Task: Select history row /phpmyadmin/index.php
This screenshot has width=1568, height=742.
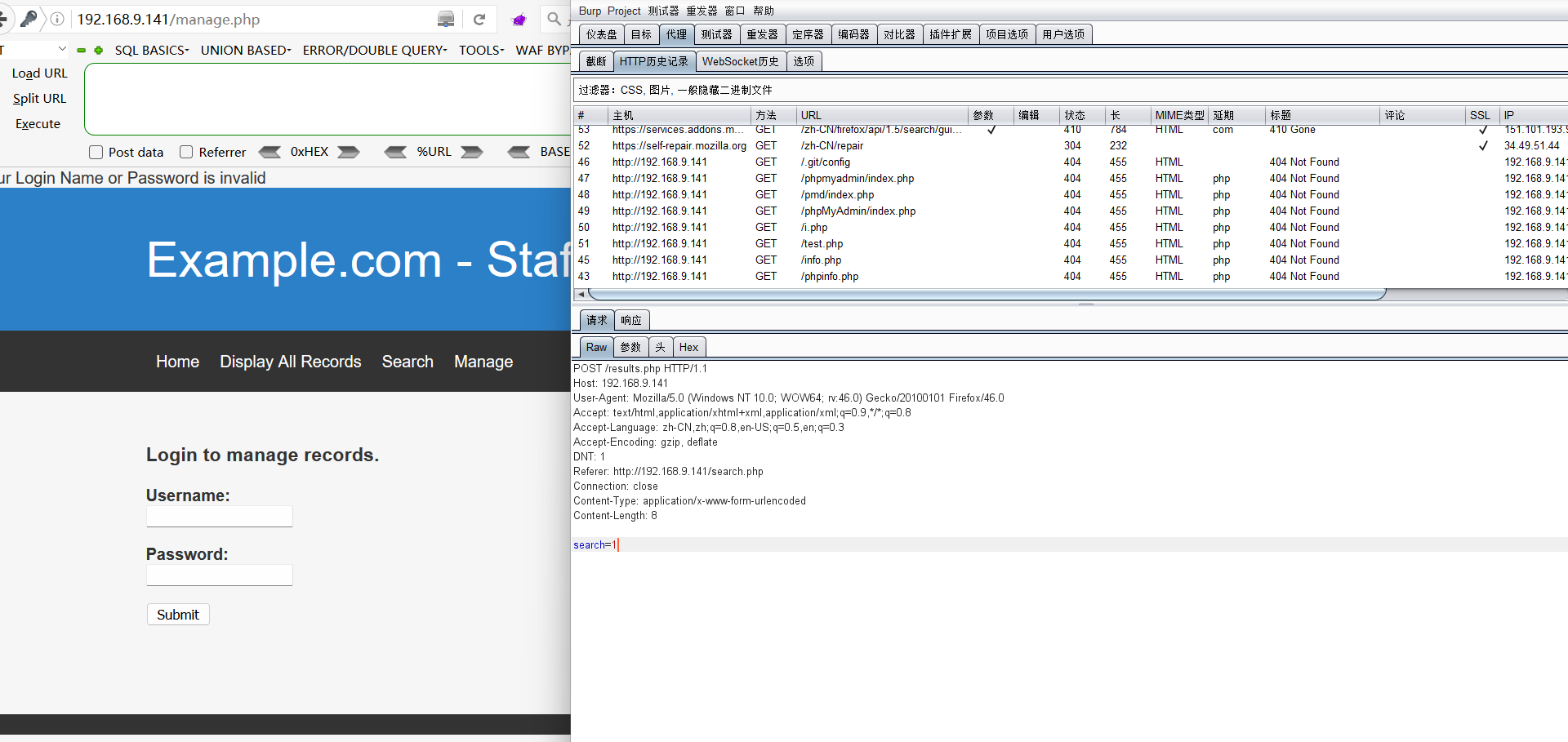Action: tap(1070, 179)
